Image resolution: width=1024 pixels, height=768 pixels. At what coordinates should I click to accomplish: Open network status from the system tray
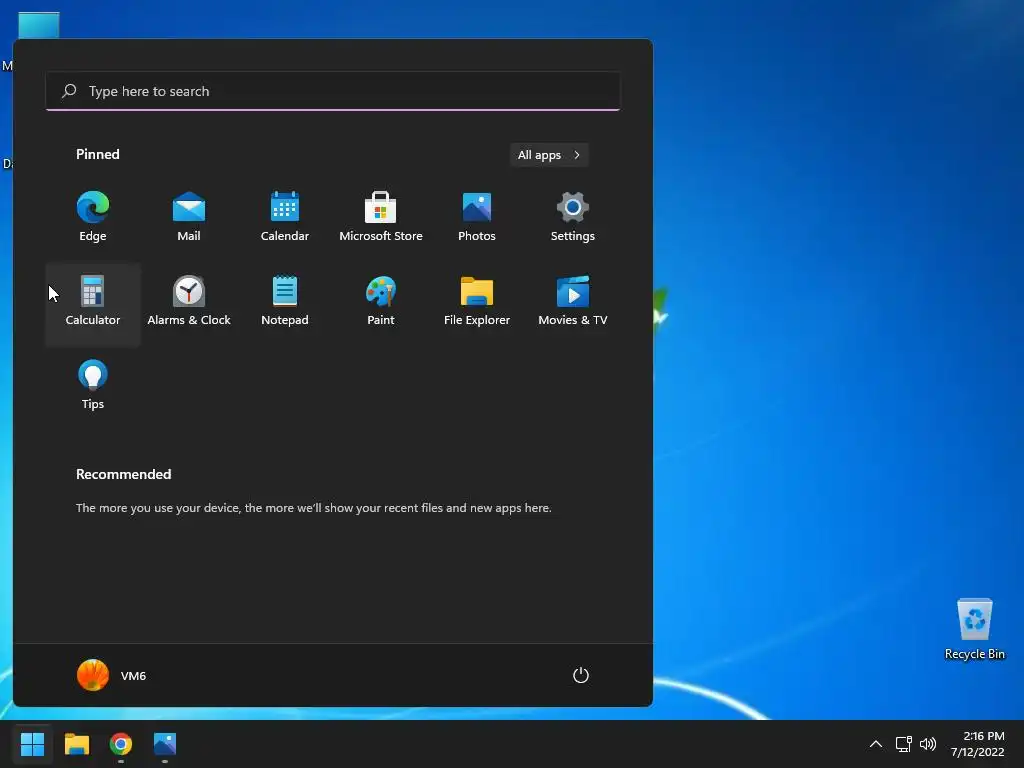click(903, 744)
